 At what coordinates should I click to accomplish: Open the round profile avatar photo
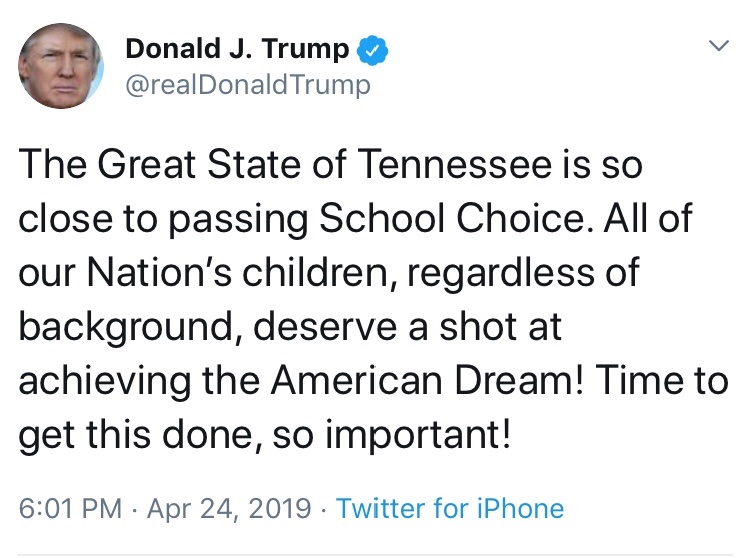[x=61, y=66]
